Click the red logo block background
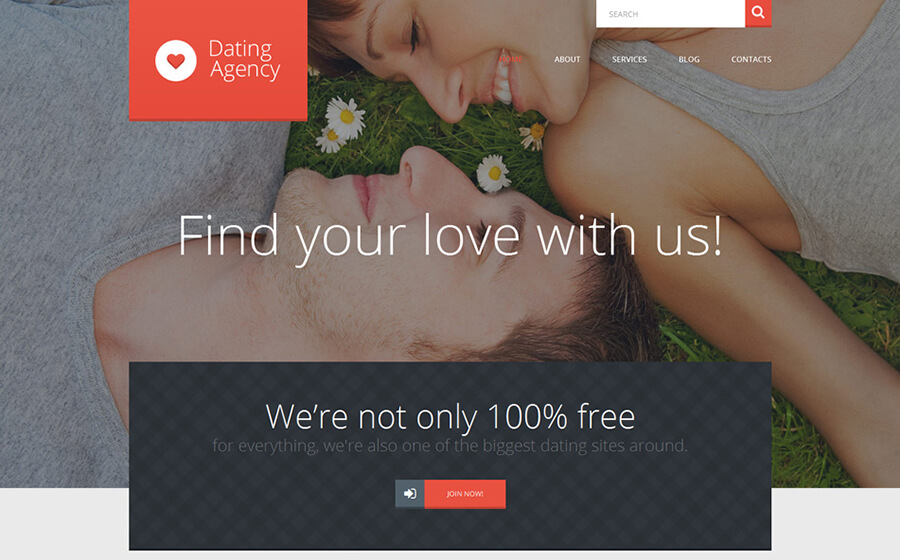Screen dimensions: 900x560 [218, 103]
